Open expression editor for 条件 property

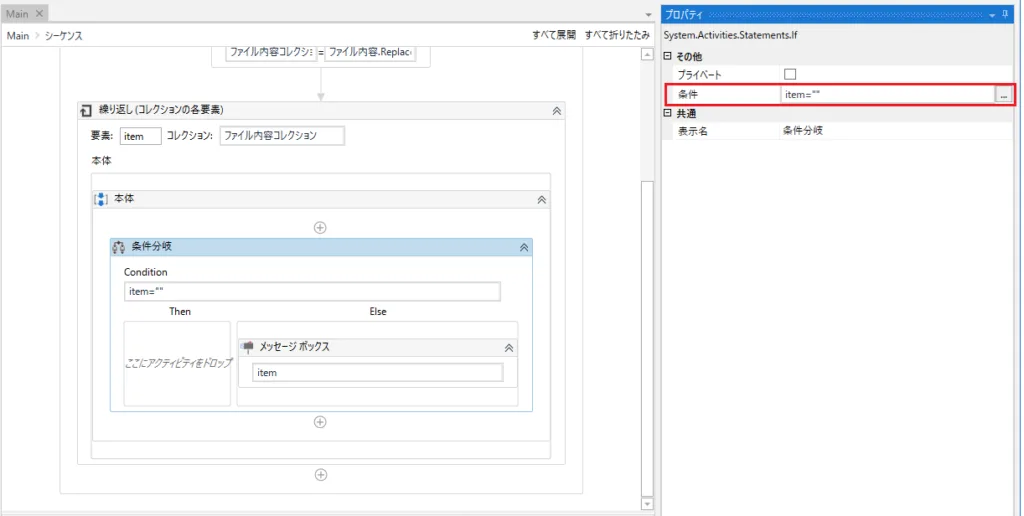pos(1004,95)
